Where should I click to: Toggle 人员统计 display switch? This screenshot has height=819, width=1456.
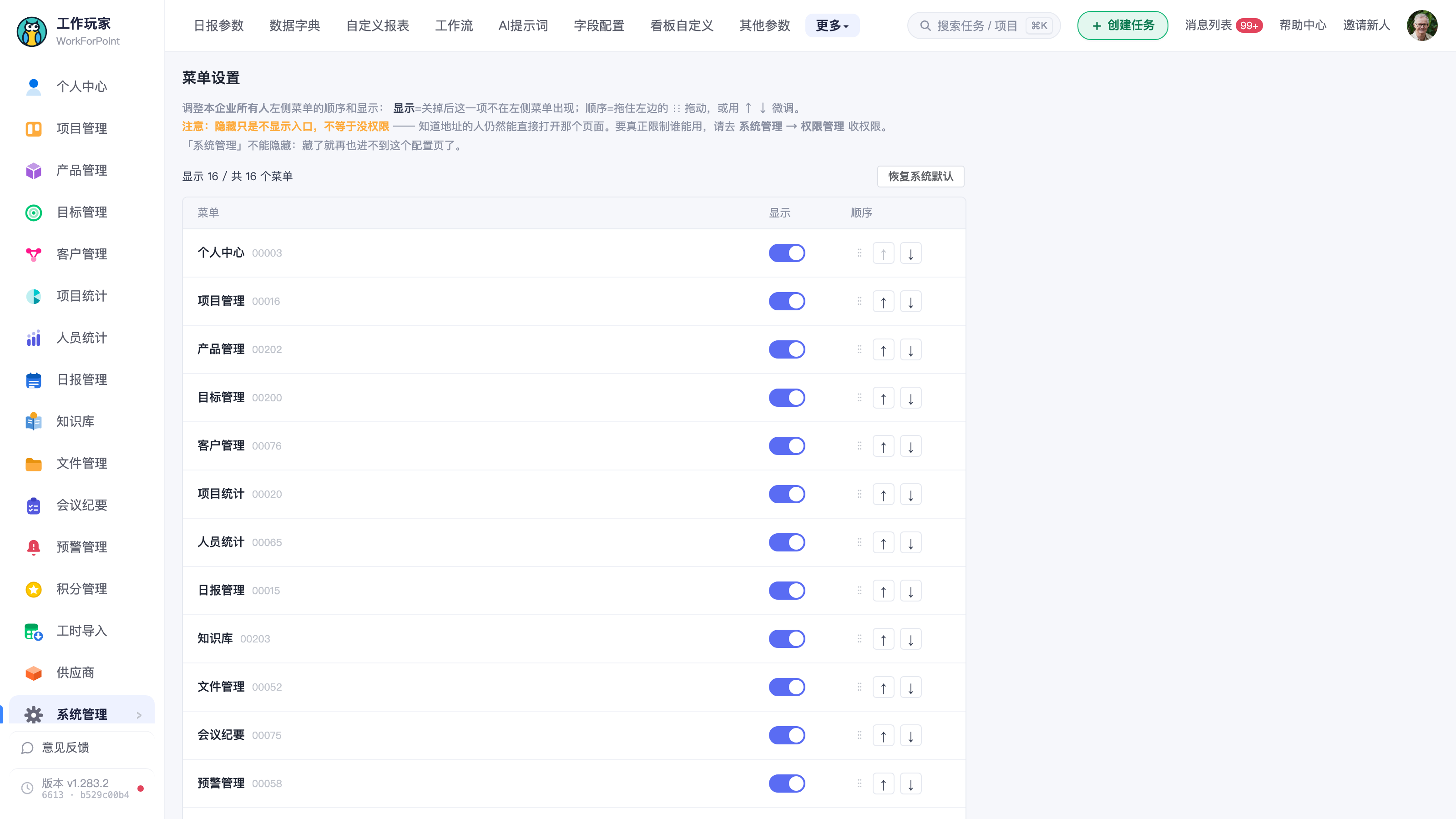pyautogui.click(x=787, y=543)
